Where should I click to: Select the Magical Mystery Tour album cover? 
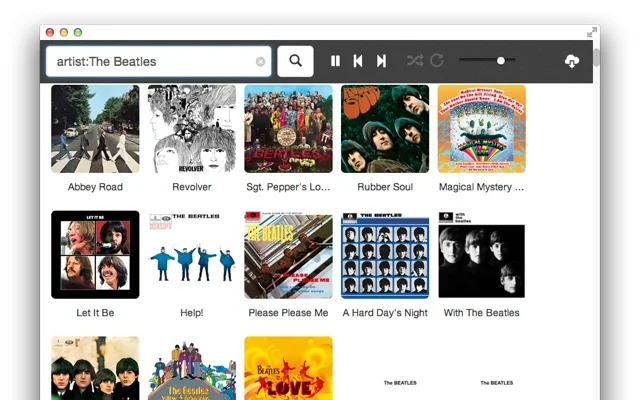481,129
